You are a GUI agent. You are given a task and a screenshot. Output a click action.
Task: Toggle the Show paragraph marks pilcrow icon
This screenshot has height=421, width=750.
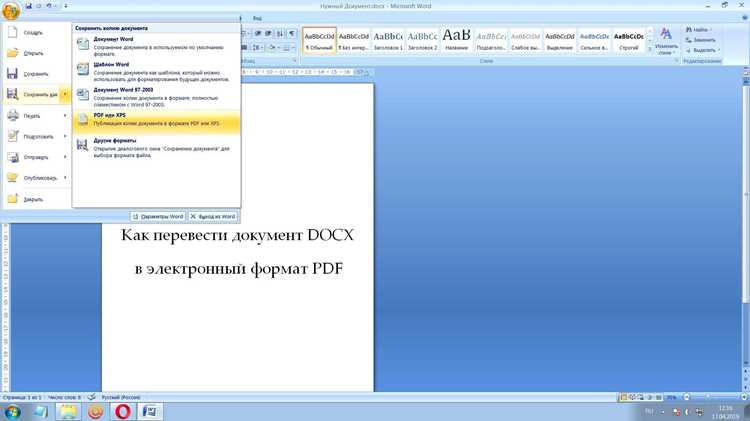click(292, 33)
